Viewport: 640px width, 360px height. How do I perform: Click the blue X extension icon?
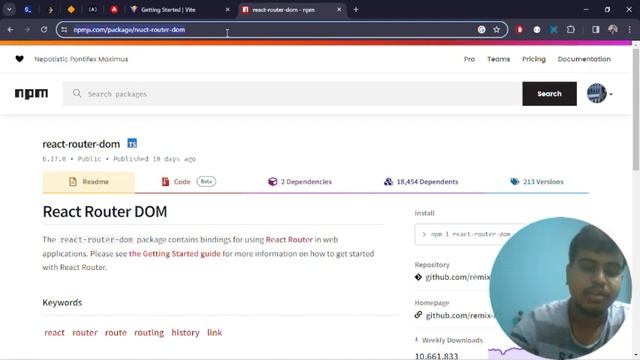553,29
